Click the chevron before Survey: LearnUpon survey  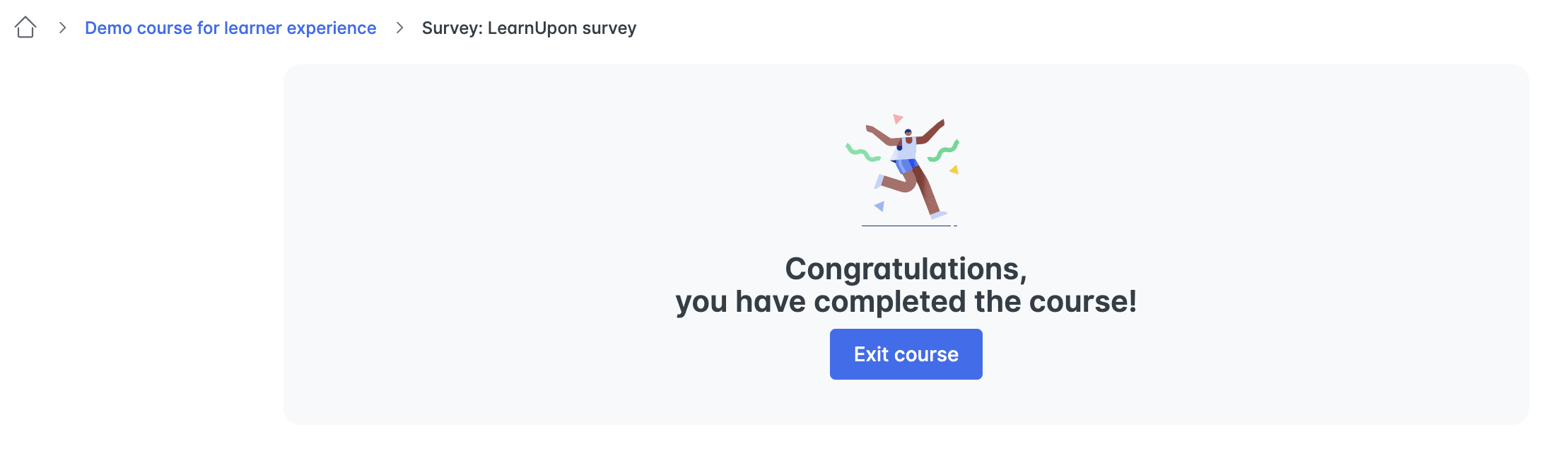pyautogui.click(x=399, y=28)
